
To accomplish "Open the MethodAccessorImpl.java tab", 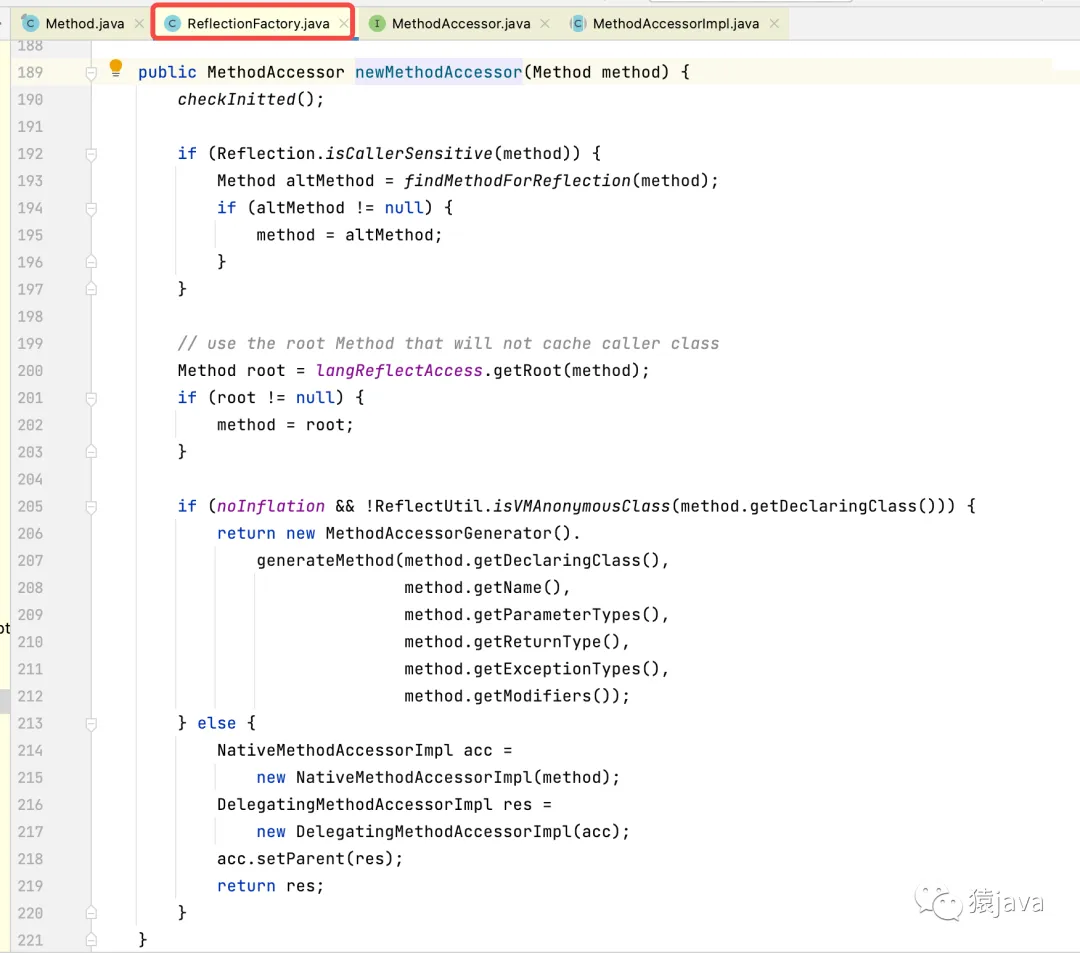I will pos(676,23).
